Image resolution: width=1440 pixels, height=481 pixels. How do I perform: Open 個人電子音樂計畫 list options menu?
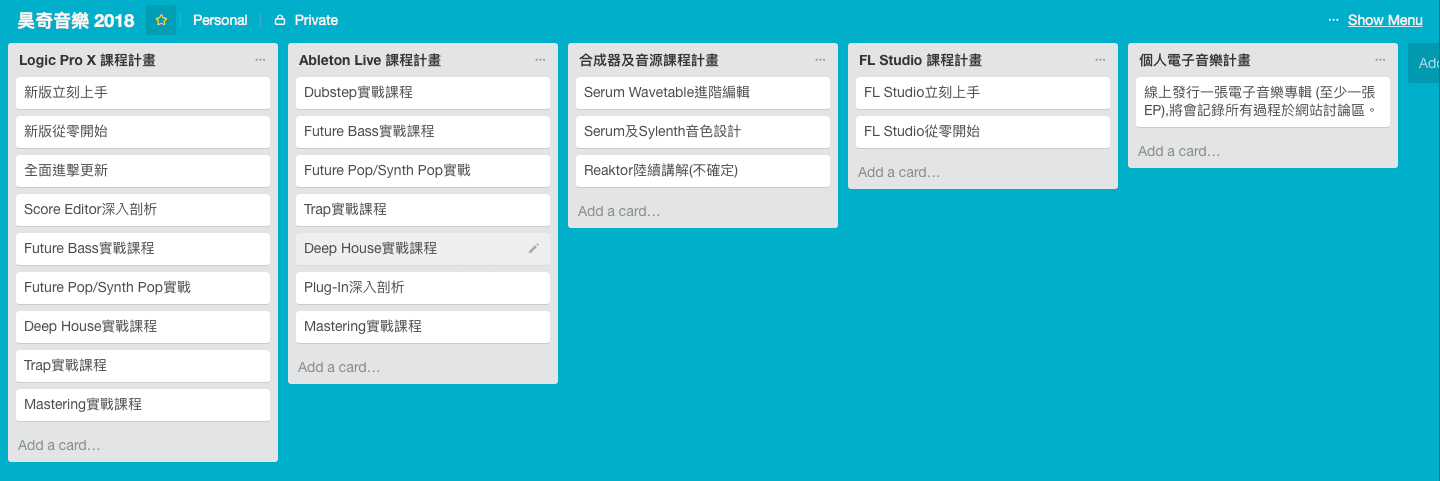point(1380,60)
